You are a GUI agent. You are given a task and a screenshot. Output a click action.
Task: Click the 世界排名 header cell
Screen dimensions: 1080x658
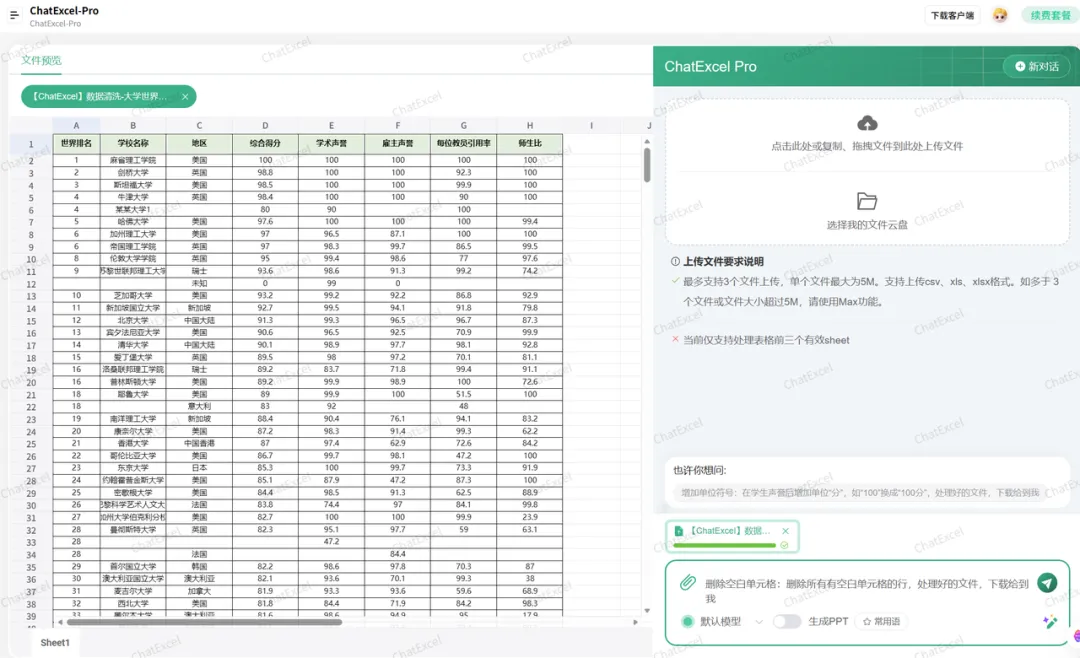(x=76, y=143)
